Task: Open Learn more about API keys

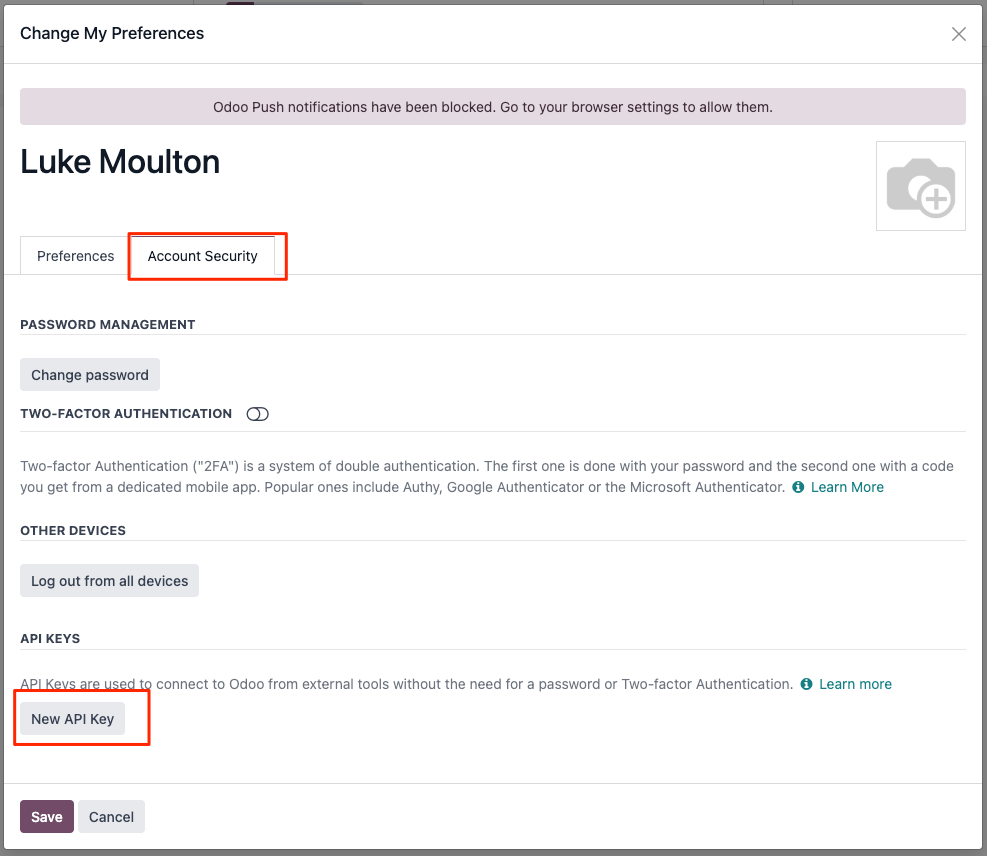Action: pyautogui.click(x=856, y=684)
